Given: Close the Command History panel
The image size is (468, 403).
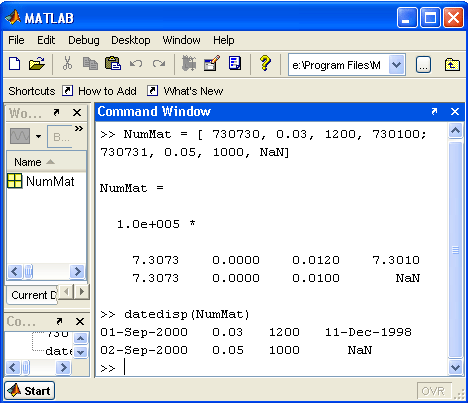Looking at the screenshot, I should [x=80, y=321].
